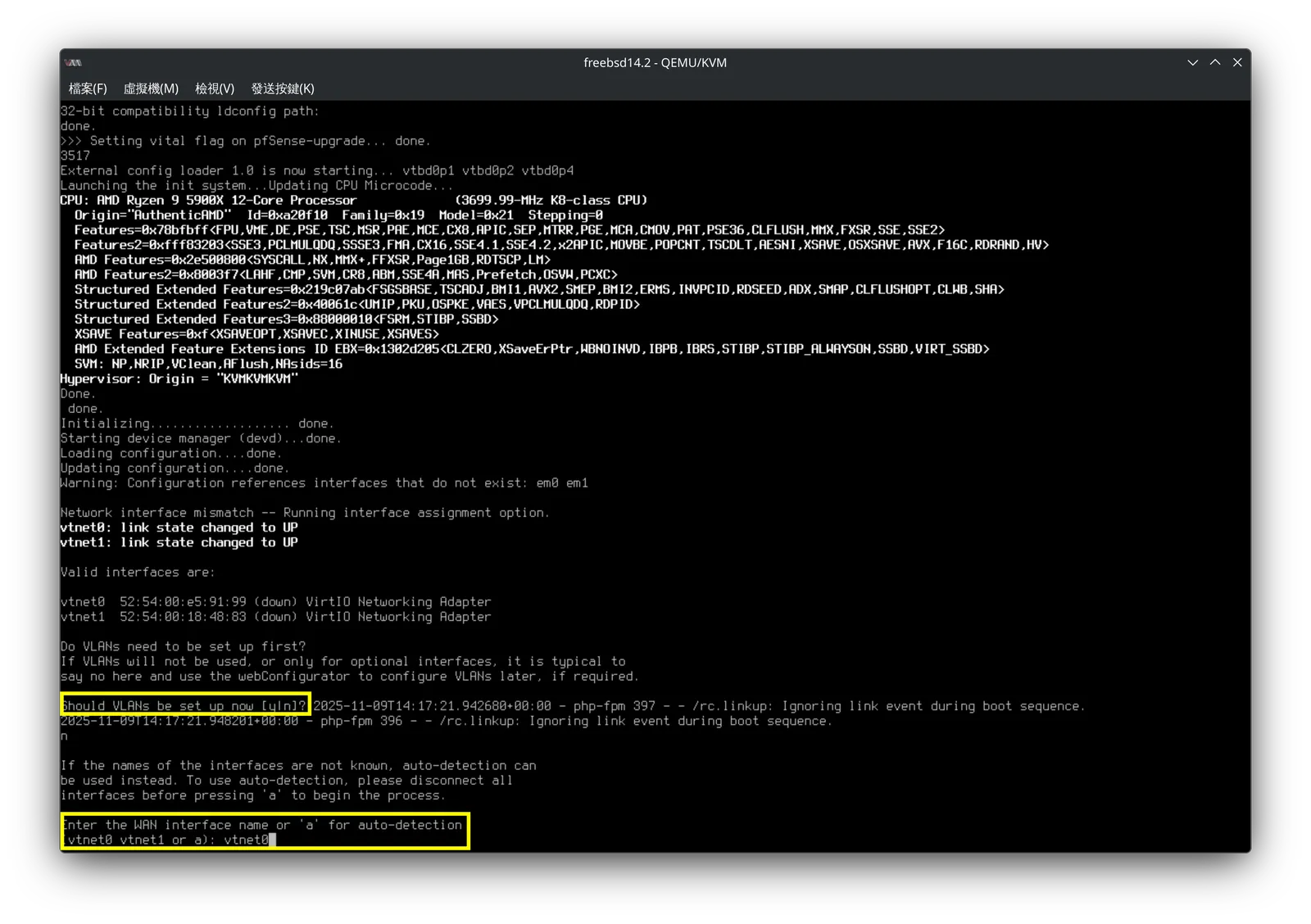Click 'Valid interfaces are:' text
Screen dimensions: 1311x924
tap(136, 572)
